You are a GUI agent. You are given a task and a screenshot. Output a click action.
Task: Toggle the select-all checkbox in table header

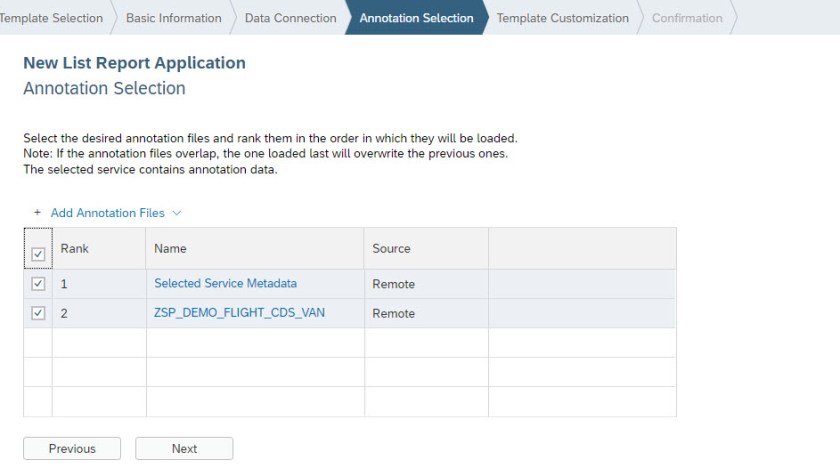point(38,255)
